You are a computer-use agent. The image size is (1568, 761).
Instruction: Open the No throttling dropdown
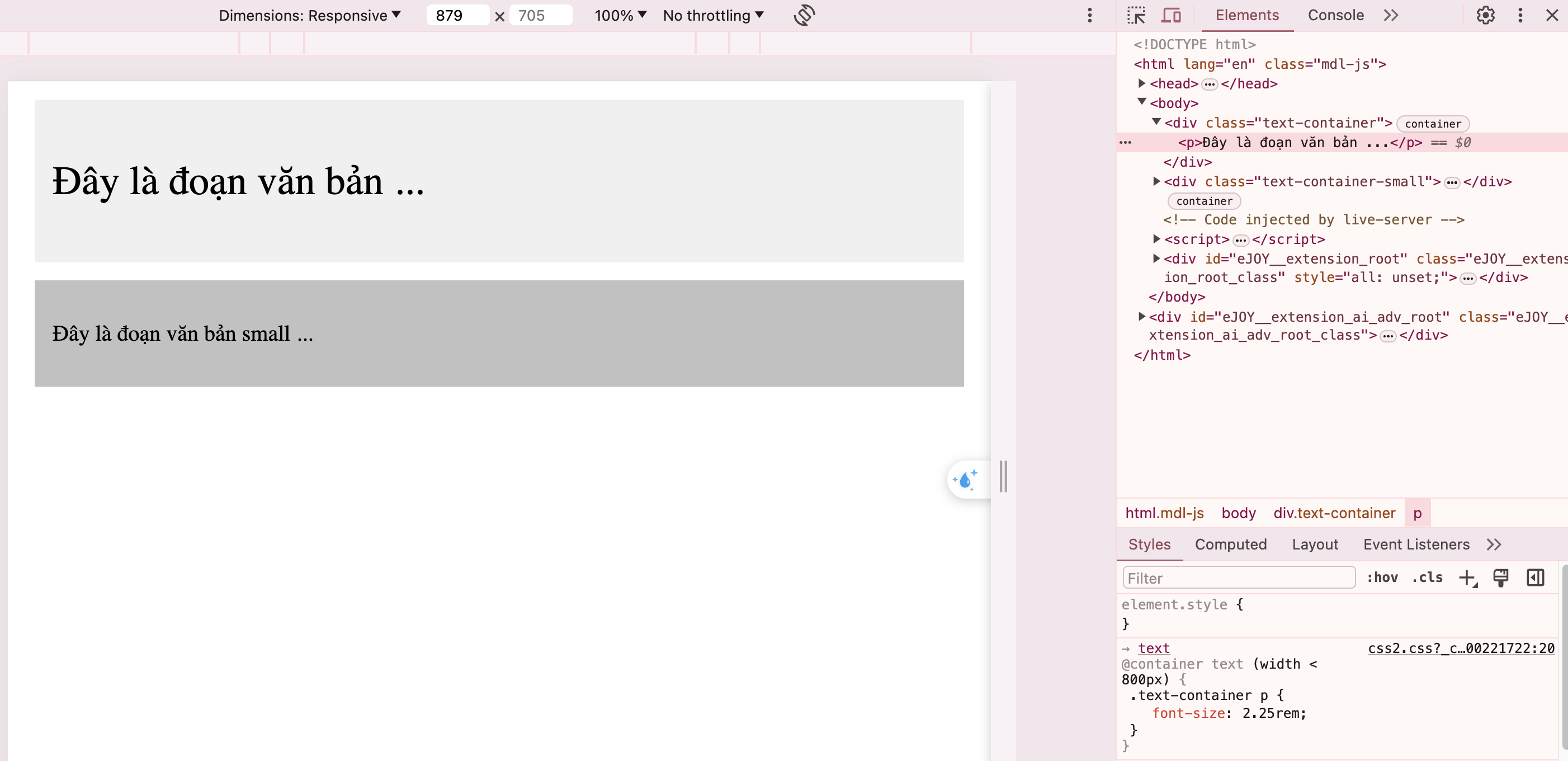coord(713,15)
